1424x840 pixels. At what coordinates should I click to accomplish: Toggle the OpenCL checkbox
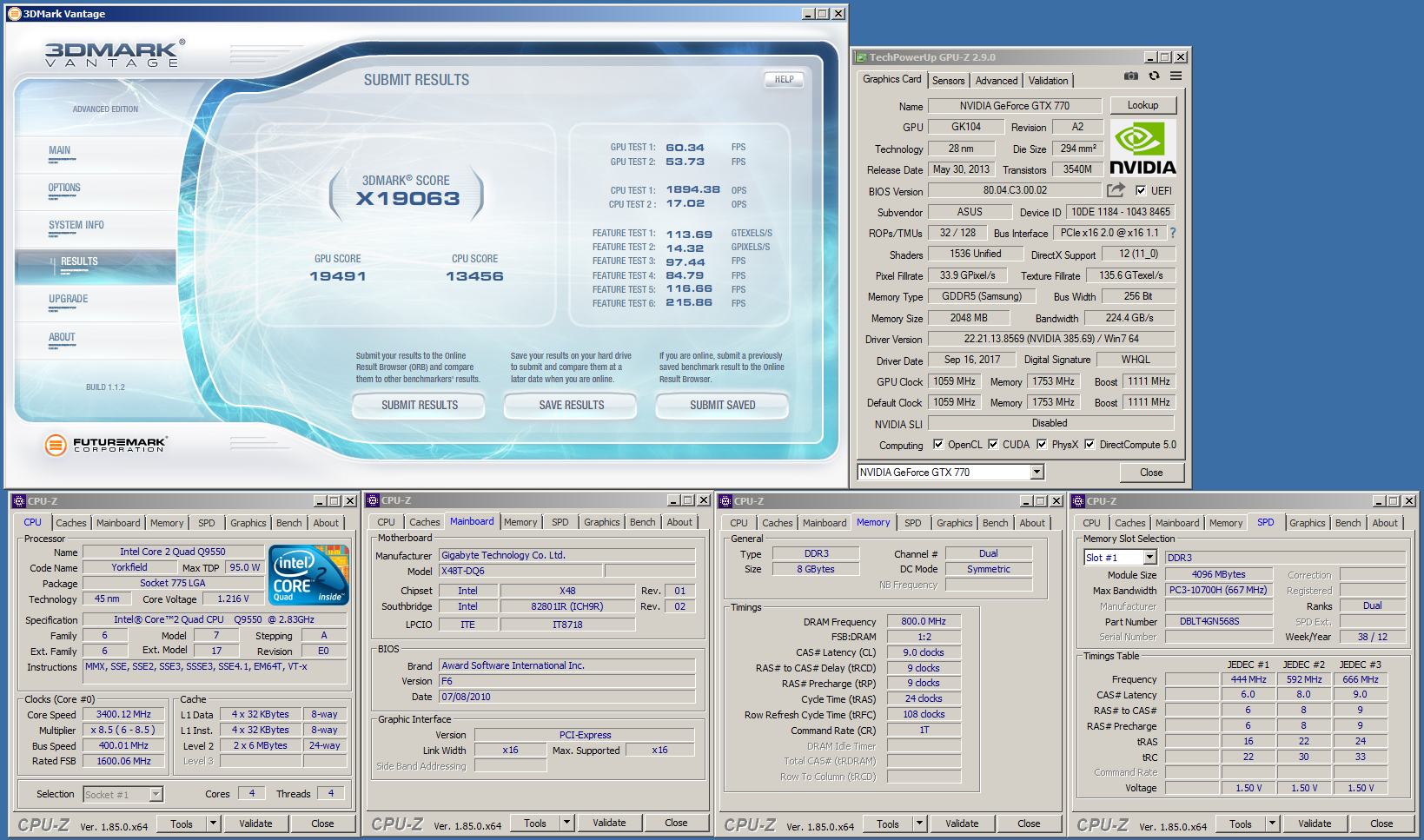pos(938,445)
